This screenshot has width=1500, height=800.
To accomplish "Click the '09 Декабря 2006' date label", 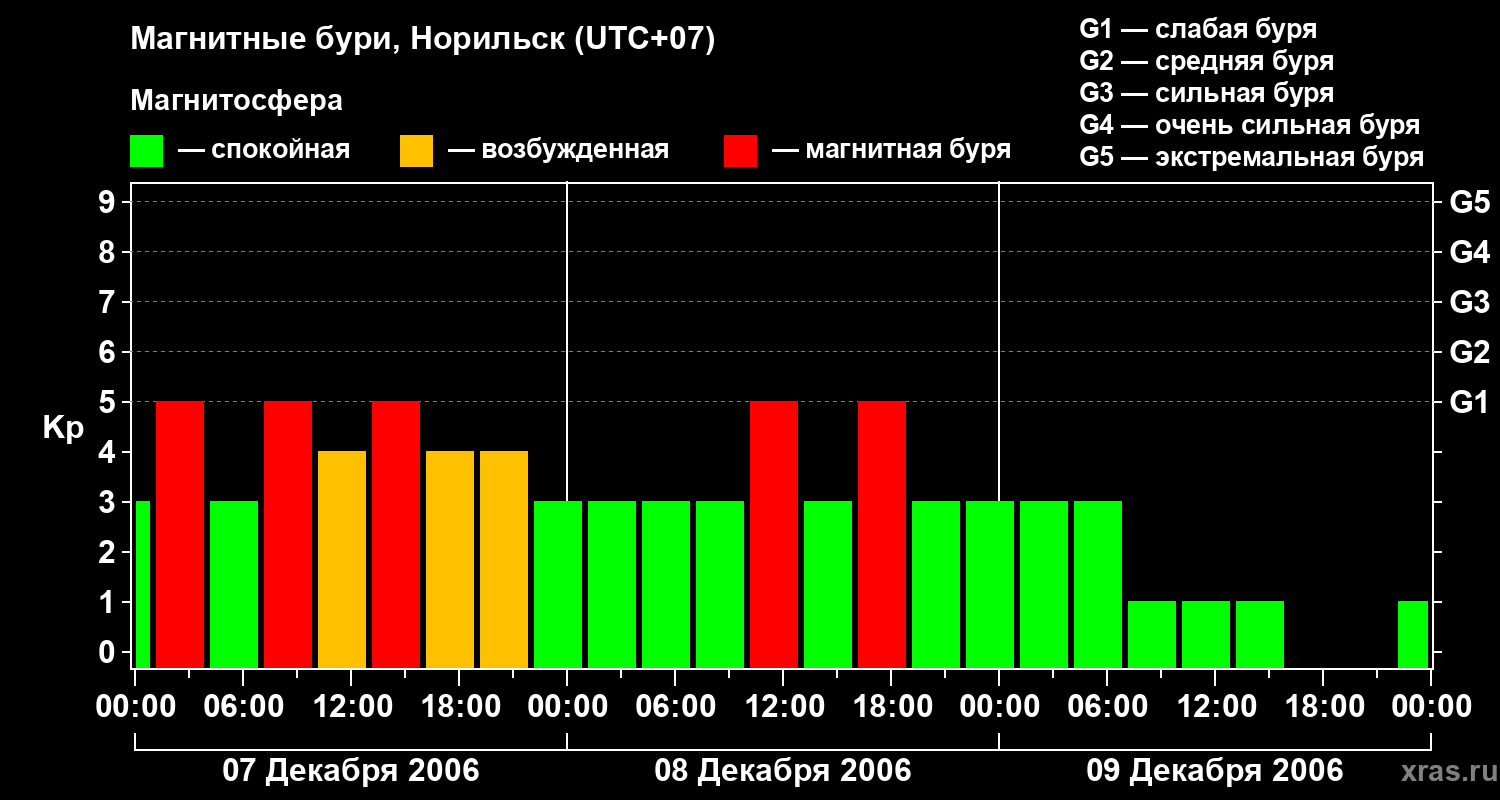I will pyautogui.click(x=1215, y=771).
